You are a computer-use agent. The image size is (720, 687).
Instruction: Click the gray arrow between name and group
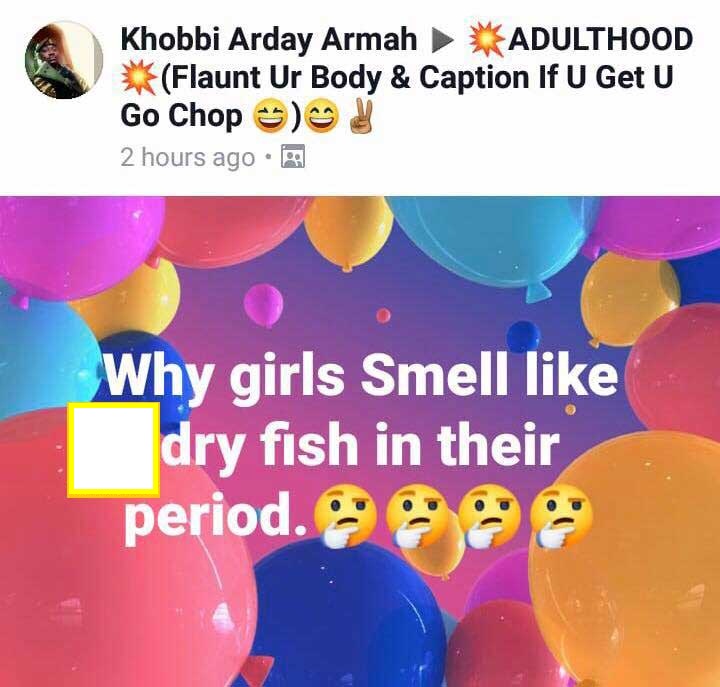[x=443, y=40]
